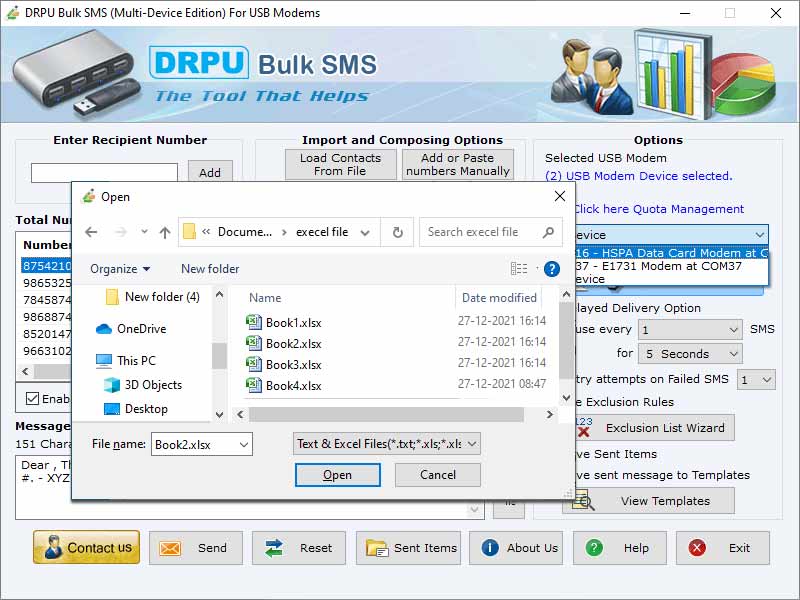
Task: Go up one folder level
Action: [164, 233]
